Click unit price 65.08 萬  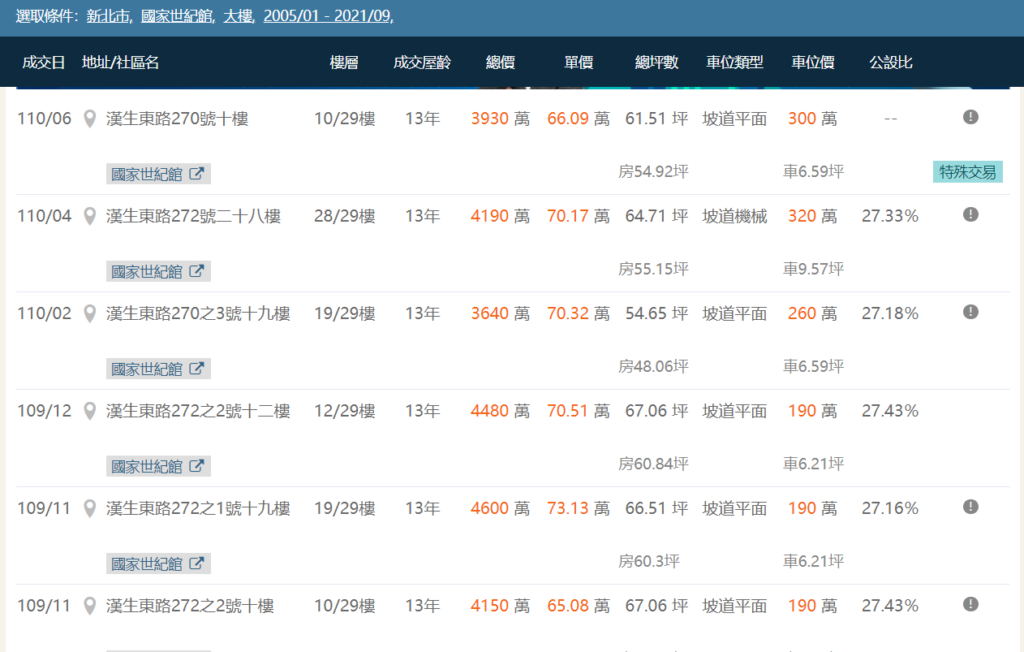[579, 606]
